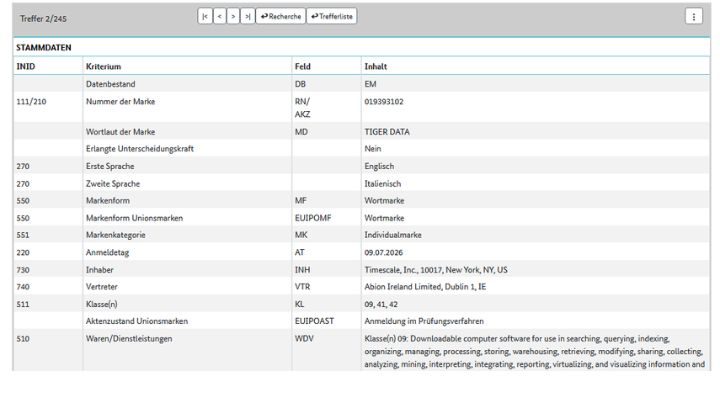Click the WDV field code
Viewport: 720px width, 400px height.
(304, 339)
